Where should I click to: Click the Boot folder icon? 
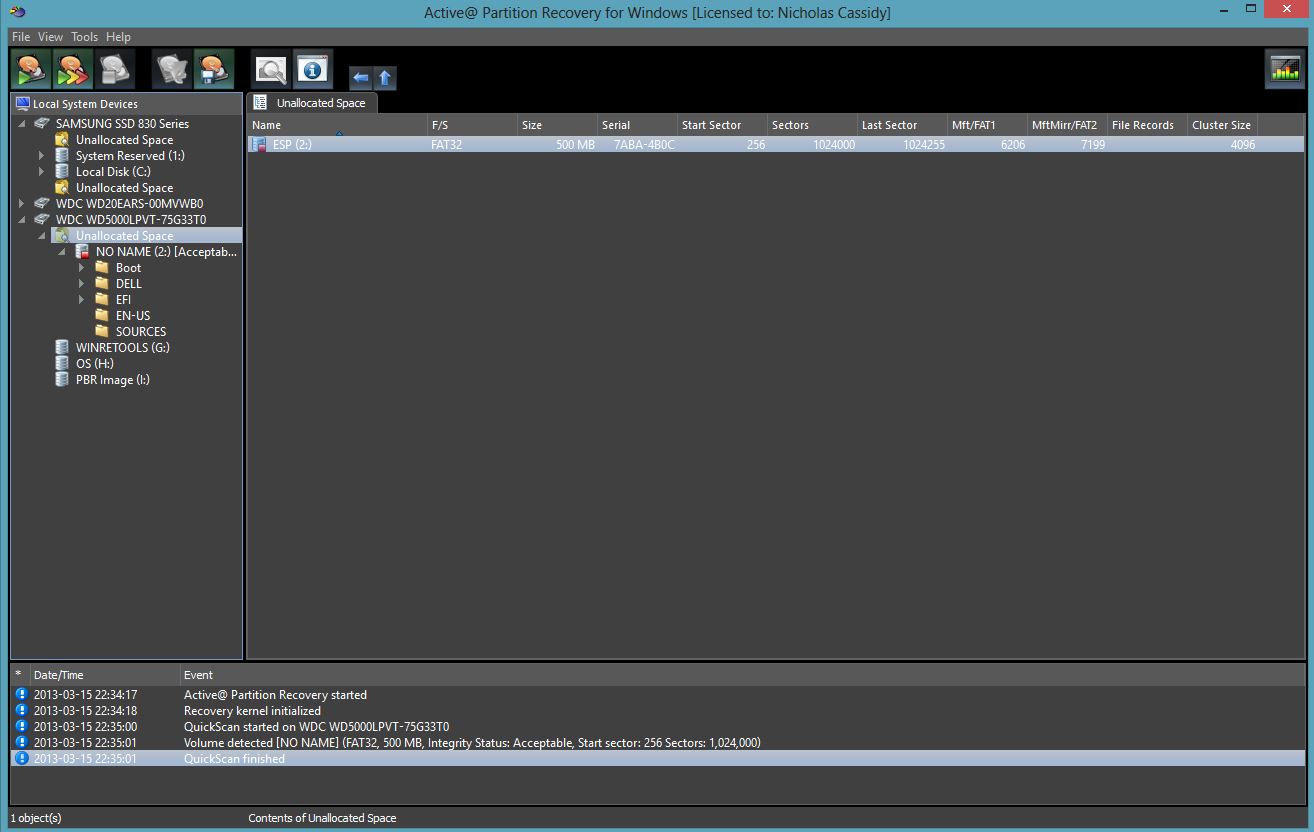click(102, 268)
